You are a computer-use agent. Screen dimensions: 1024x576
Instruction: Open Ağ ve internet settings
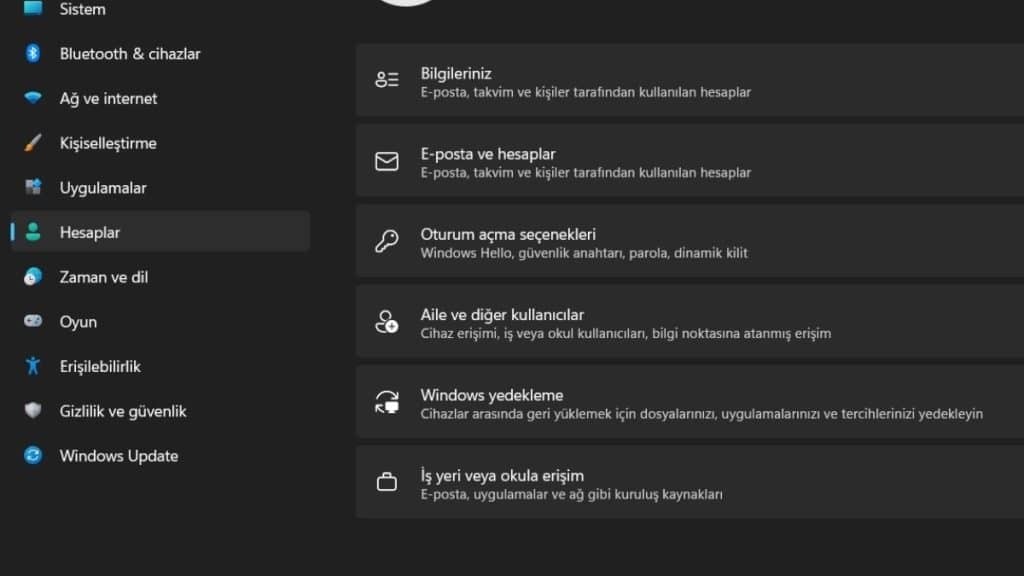(x=160, y=98)
